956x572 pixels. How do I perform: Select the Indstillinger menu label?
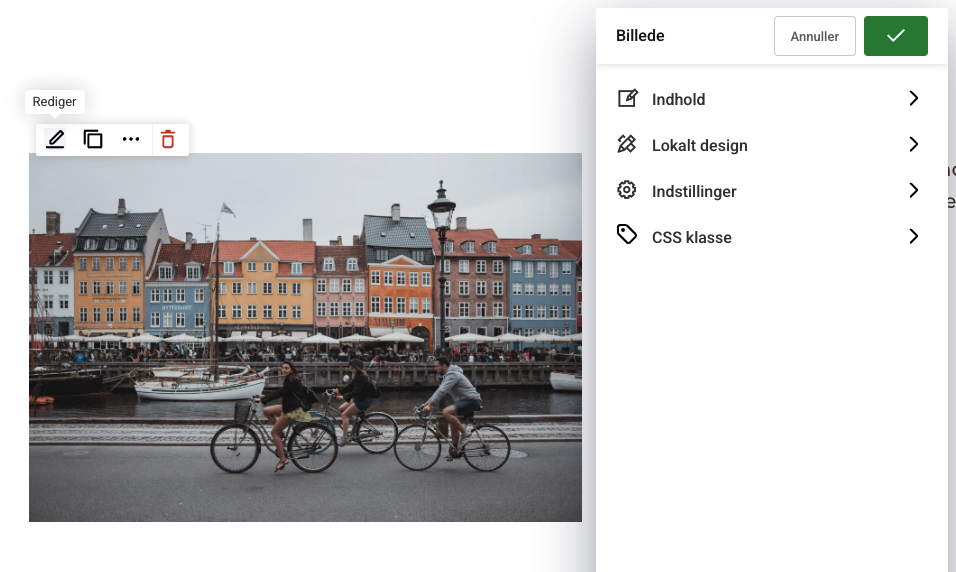(694, 191)
